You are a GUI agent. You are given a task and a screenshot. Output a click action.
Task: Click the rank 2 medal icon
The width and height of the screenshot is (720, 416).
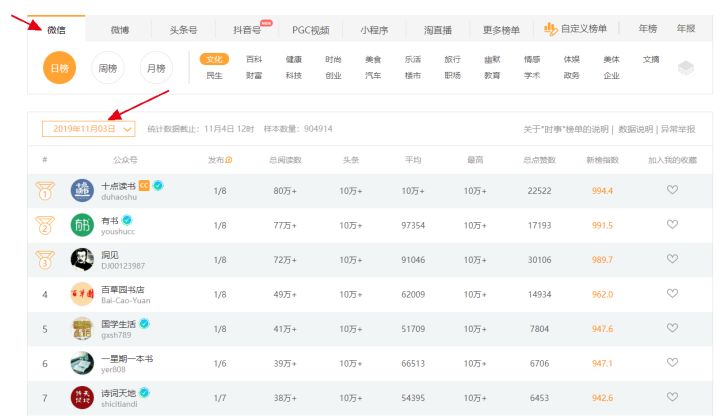45,225
